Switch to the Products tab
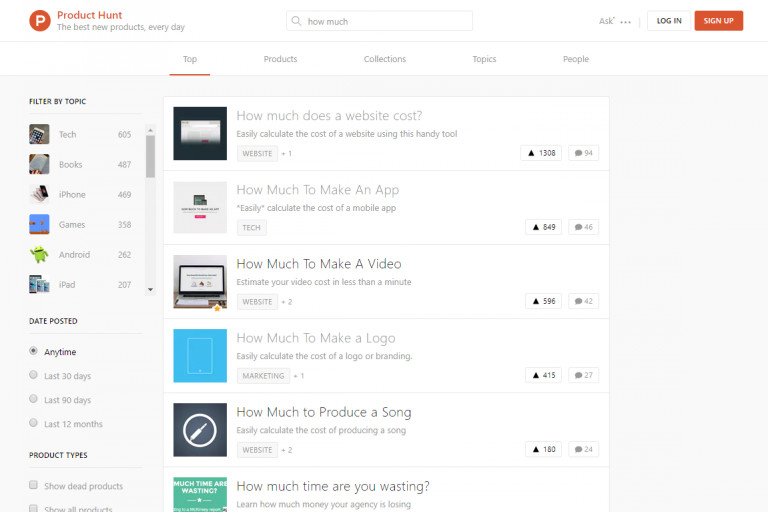Viewport: 768px width, 512px height. 280,59
